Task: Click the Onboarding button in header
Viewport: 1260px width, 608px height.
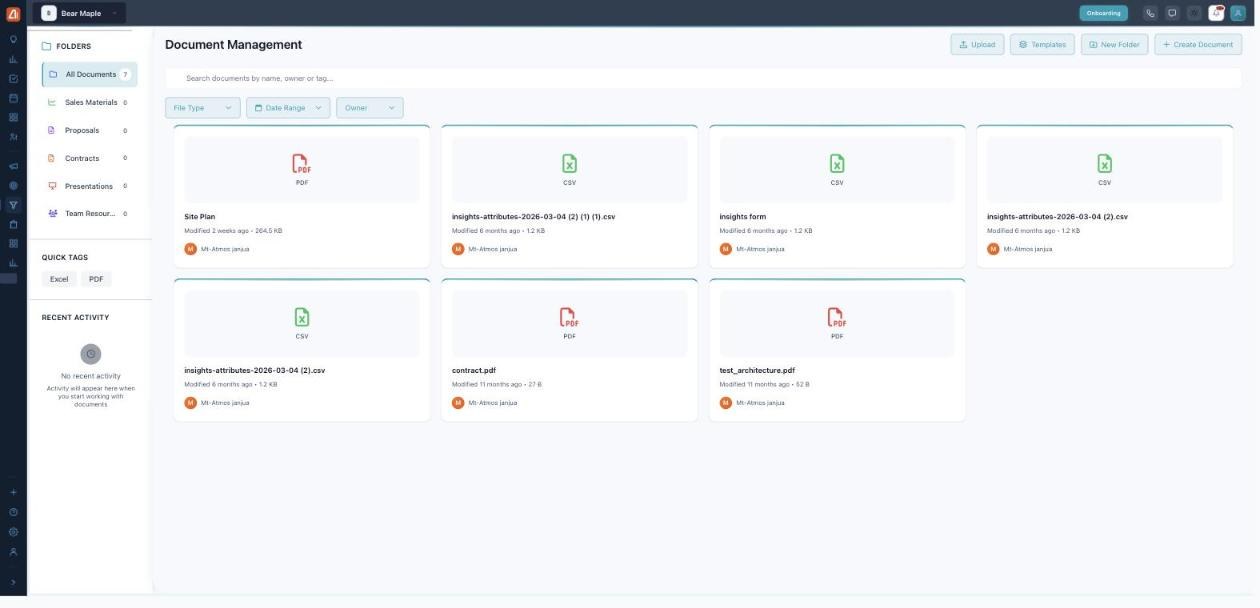Action: (x=1103, y=13)
